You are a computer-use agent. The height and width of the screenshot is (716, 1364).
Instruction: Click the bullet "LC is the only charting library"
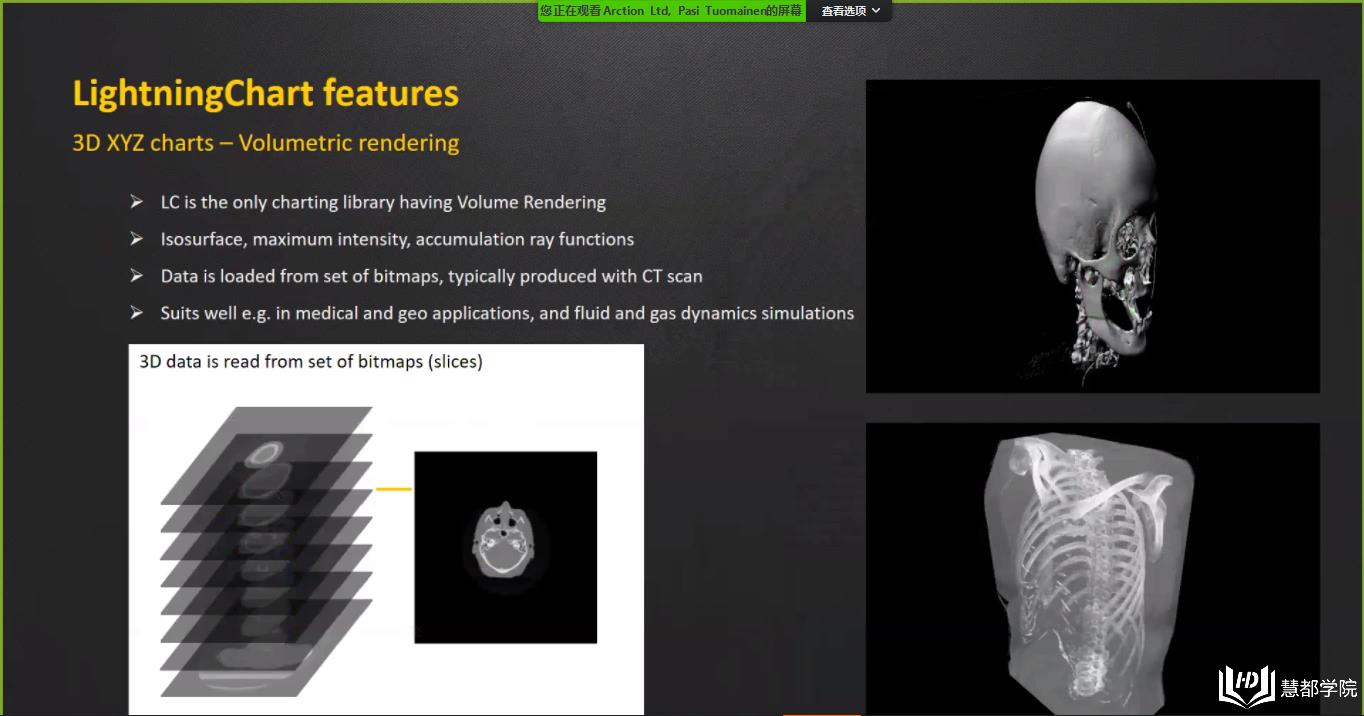[x=383, y=202]
